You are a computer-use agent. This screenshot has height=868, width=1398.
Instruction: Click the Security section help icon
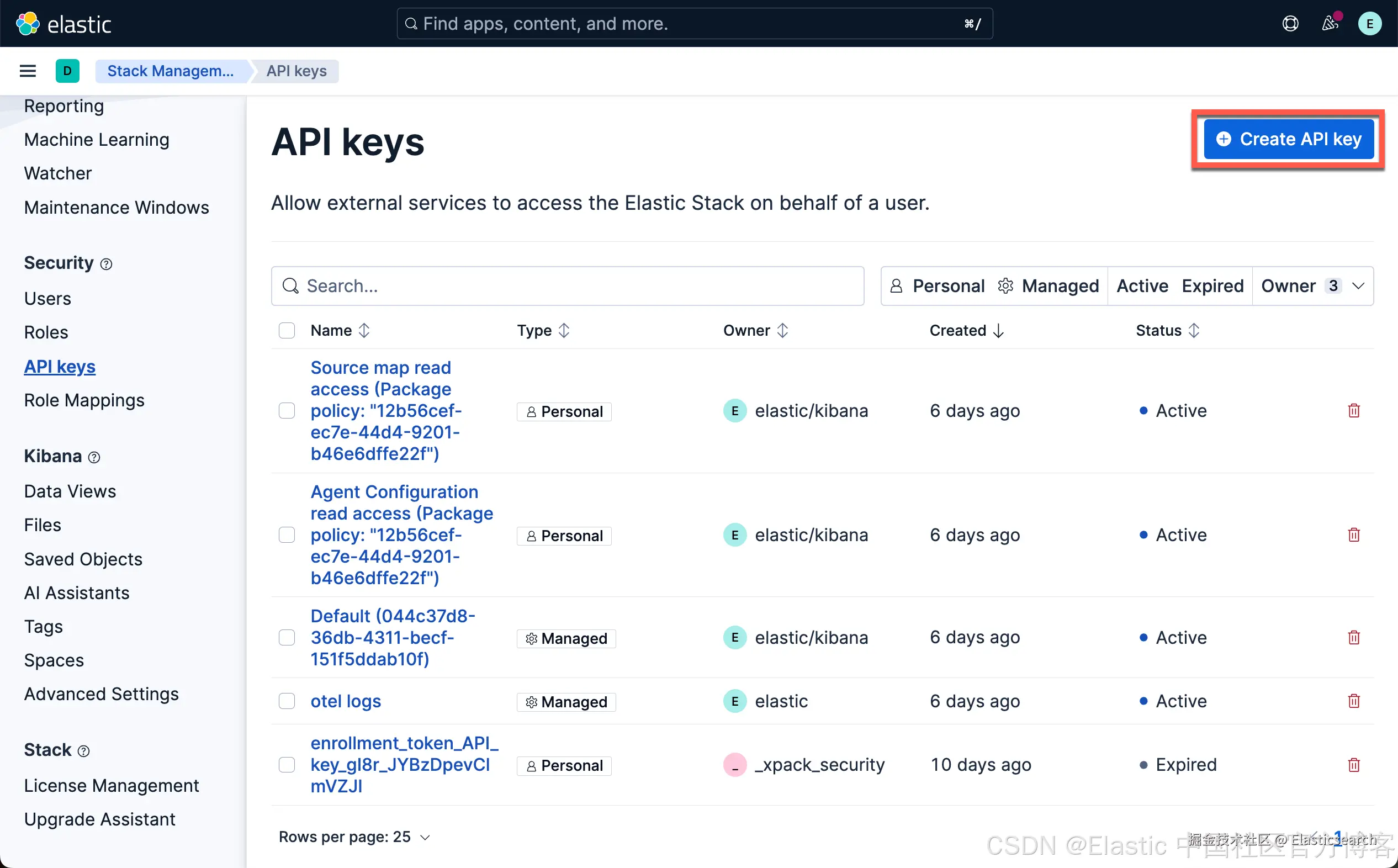106,264
